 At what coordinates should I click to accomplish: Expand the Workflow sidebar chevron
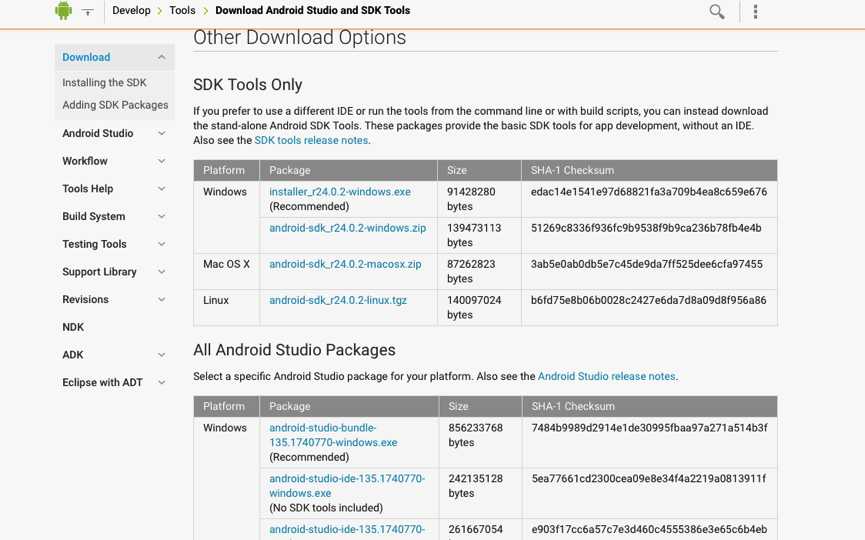click(161, 161)
